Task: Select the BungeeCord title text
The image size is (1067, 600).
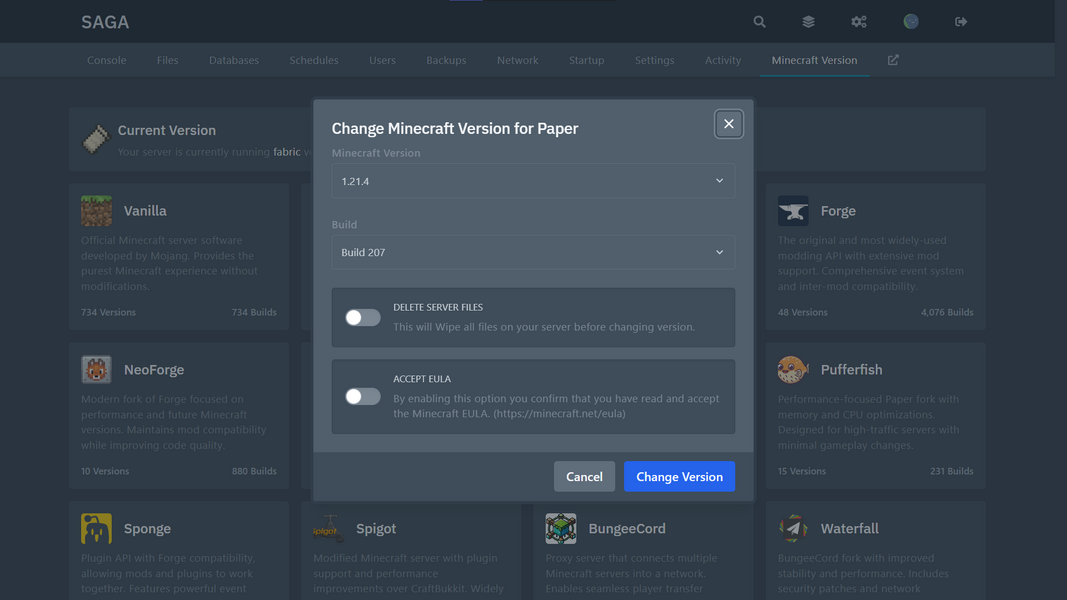Action: 627,529
